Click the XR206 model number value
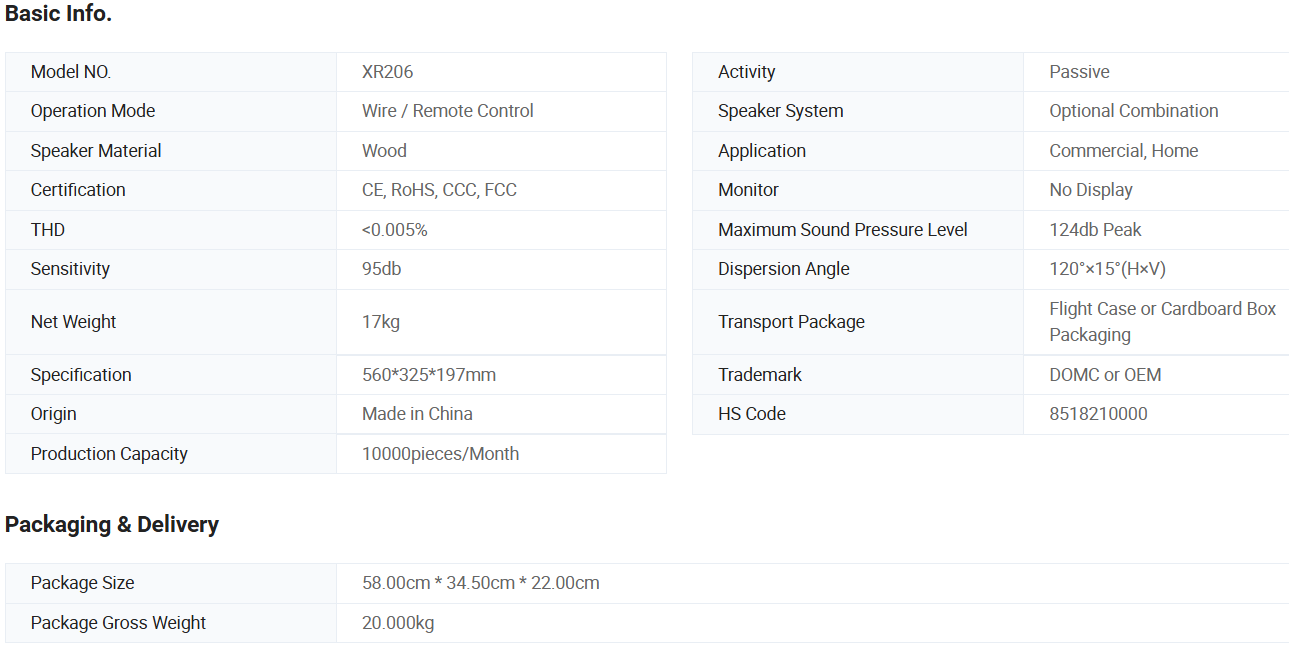 point(387,72)
